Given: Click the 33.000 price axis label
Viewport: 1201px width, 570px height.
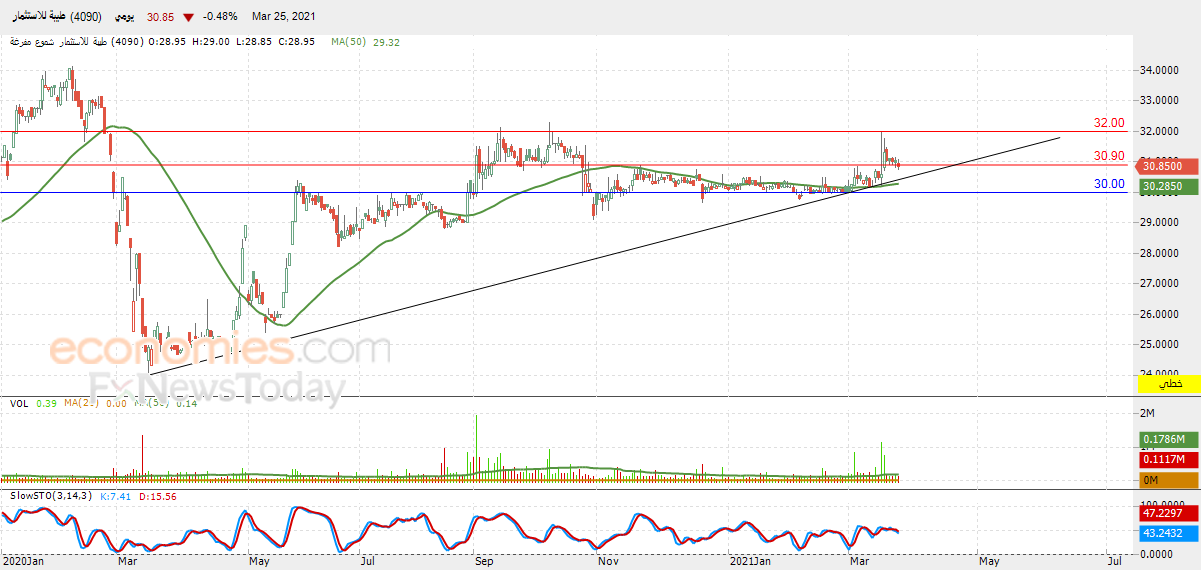Looking at the screenshot, I should click(x=1157, y=100).
